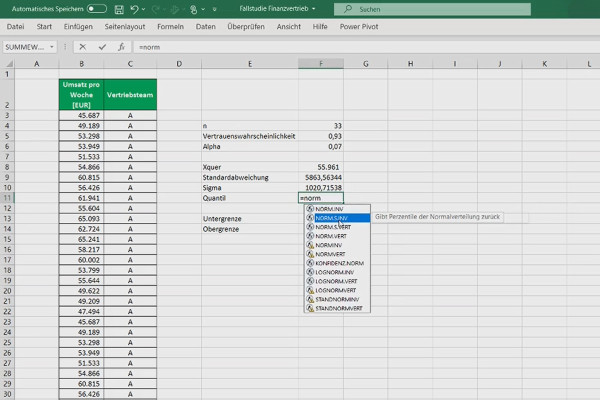600x400 pixels.
Task: Switch to the Formeln ribbon tab
Action: 170,26
